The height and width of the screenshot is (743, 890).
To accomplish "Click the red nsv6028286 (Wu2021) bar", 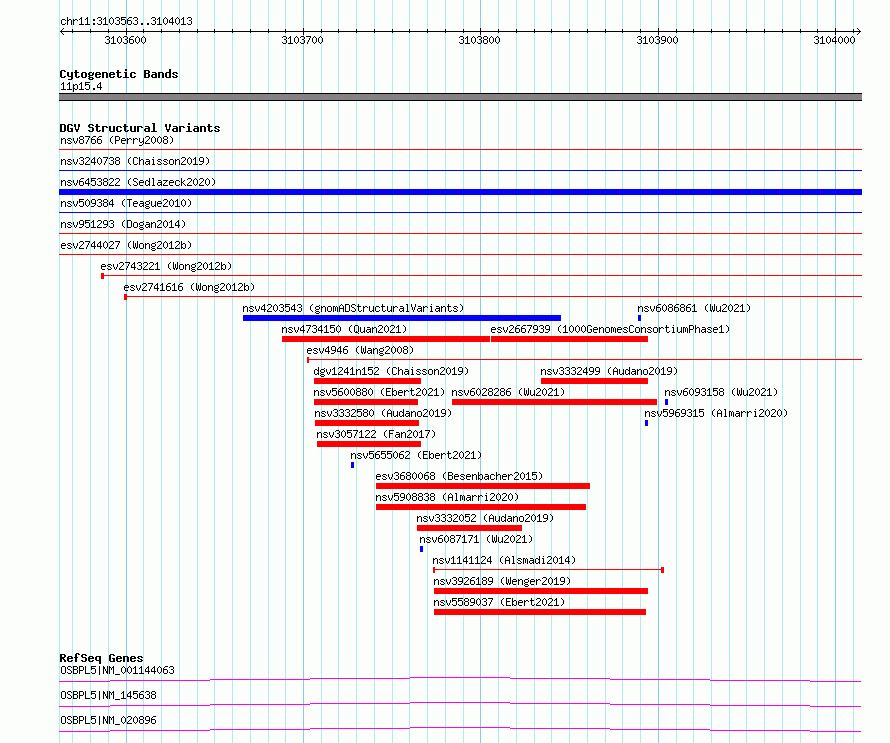I will click(555, 402).
